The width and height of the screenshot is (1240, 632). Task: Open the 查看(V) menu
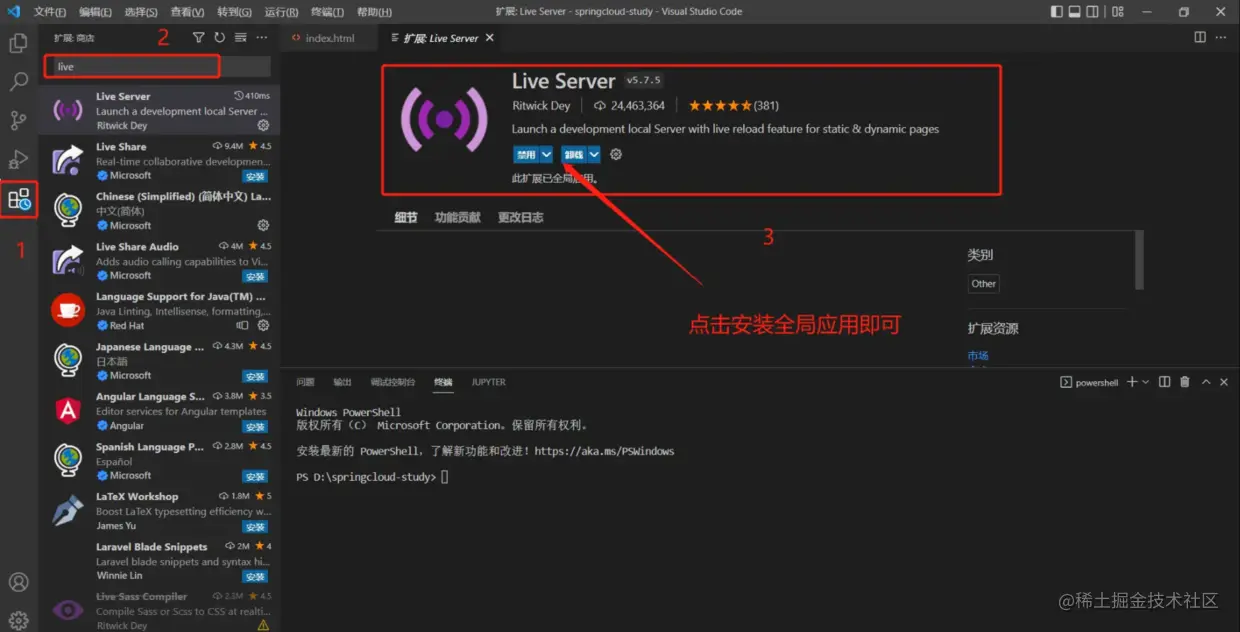tap(187, 12)
